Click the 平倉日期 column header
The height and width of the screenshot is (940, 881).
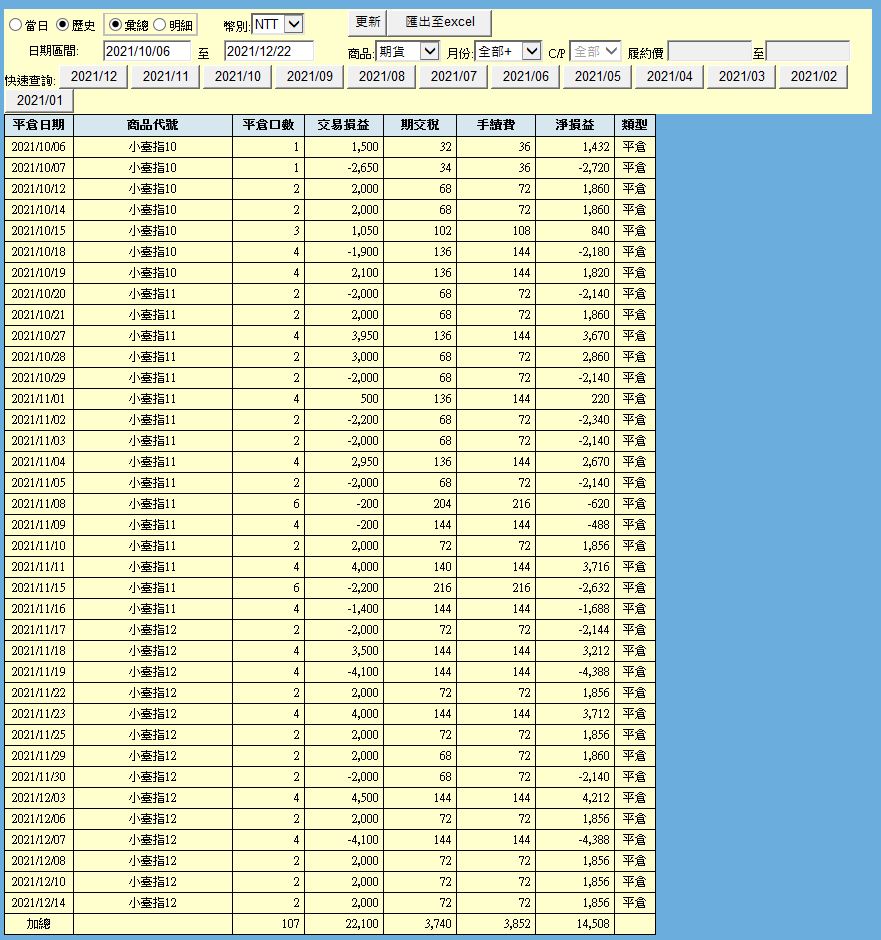click(39, 125)
